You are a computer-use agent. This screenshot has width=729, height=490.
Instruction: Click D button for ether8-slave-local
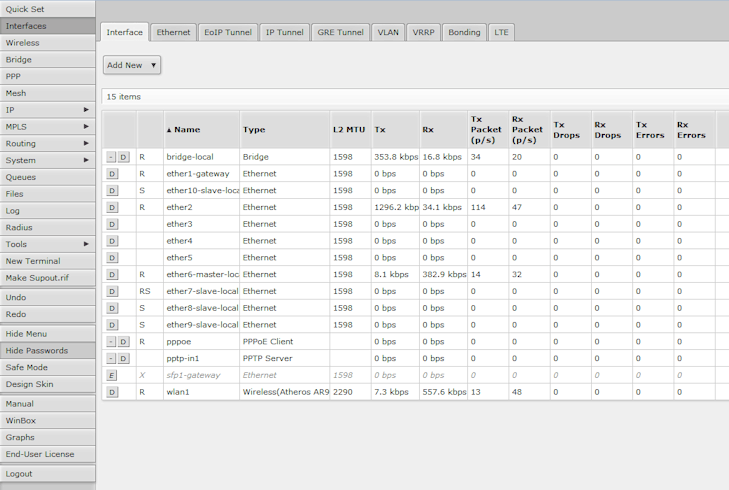tap(112, 308)
